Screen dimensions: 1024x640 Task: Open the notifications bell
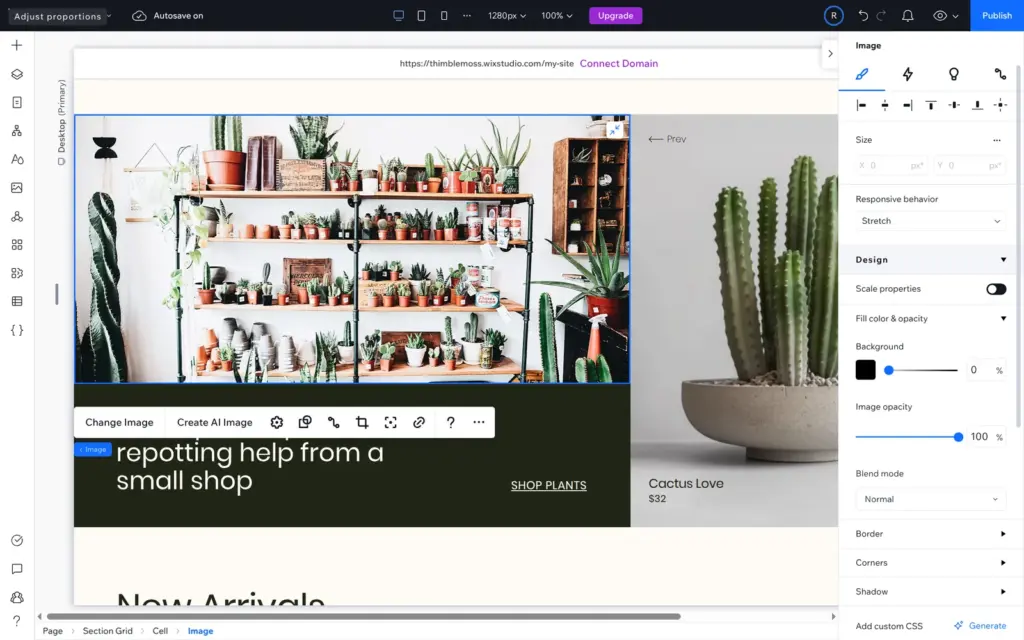coord(908,16)
